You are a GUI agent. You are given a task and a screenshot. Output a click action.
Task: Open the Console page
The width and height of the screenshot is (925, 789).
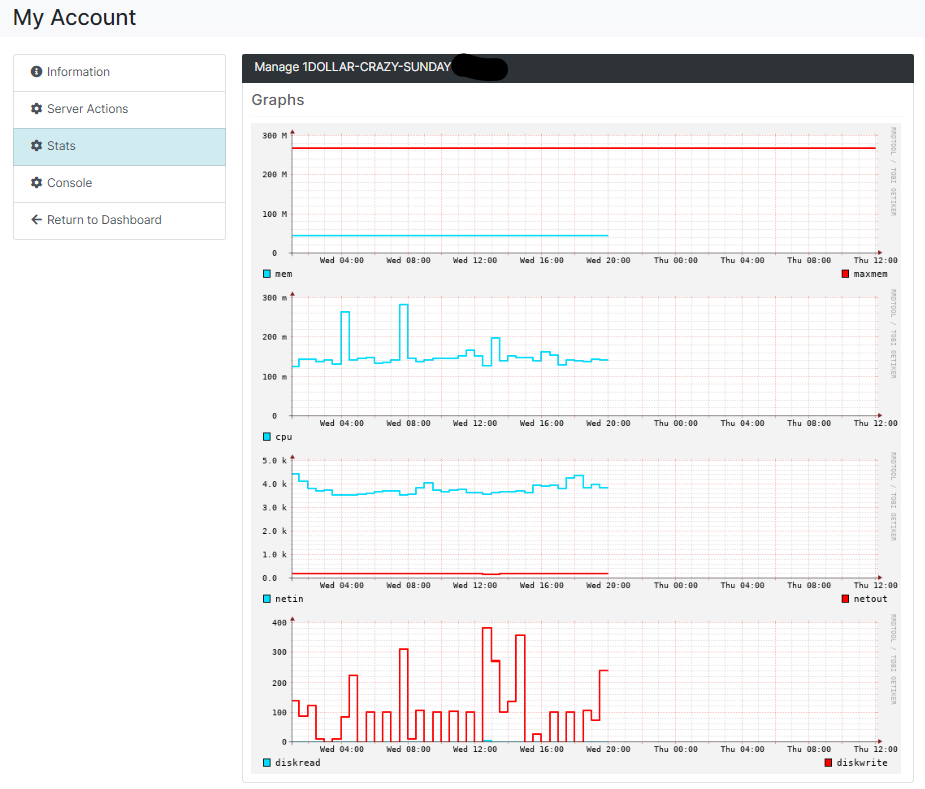click(x=119, y=184)
